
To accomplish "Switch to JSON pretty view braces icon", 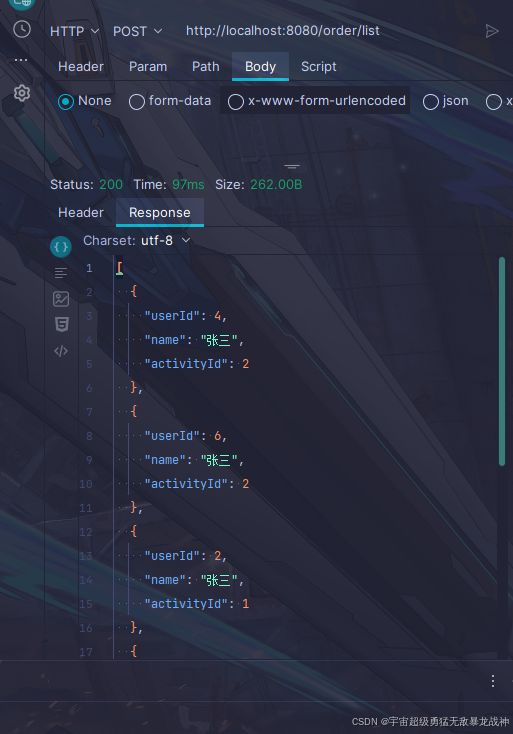I will click(61, 247).
